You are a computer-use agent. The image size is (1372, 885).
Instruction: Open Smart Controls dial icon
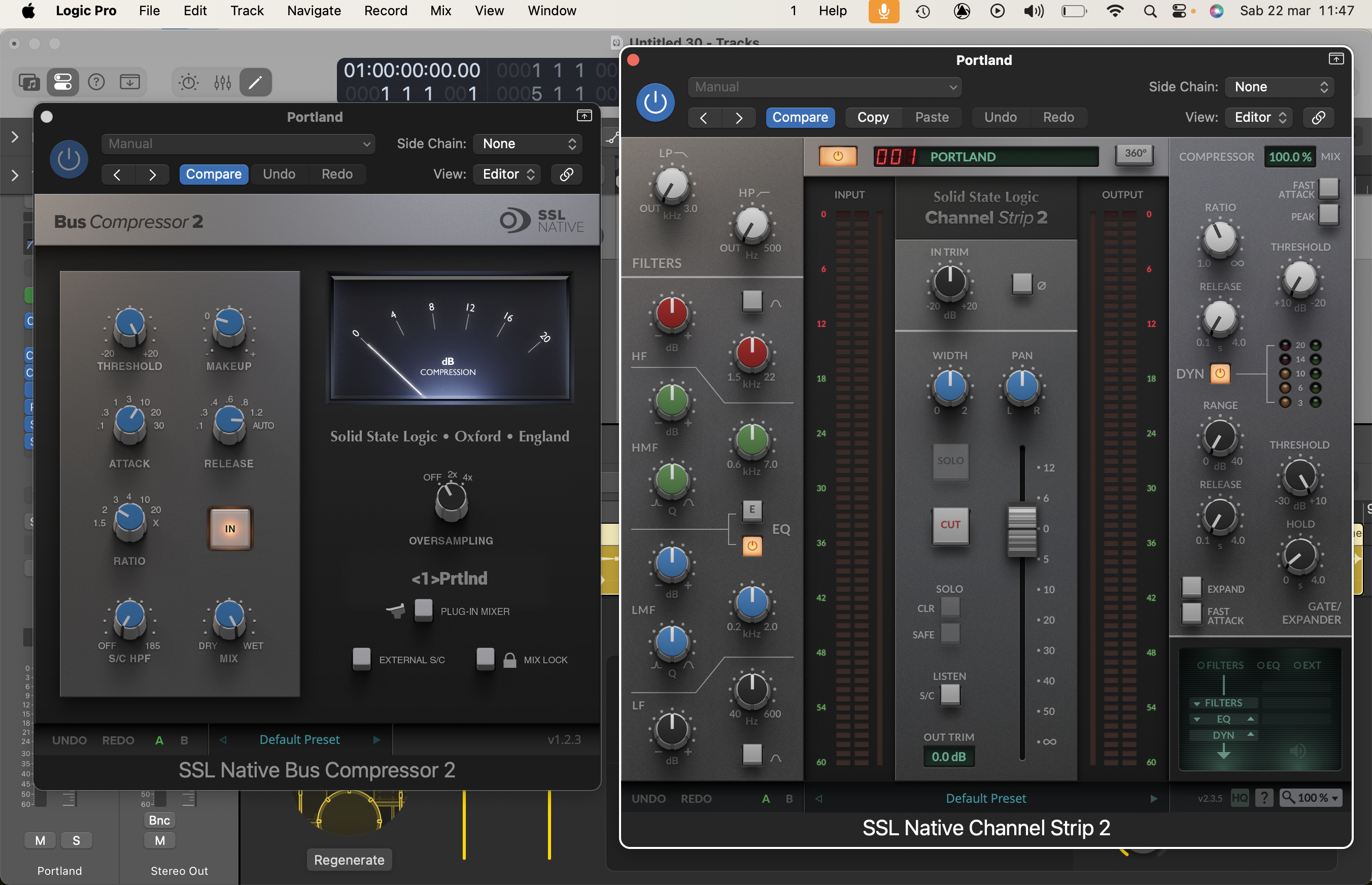[188, 82]
